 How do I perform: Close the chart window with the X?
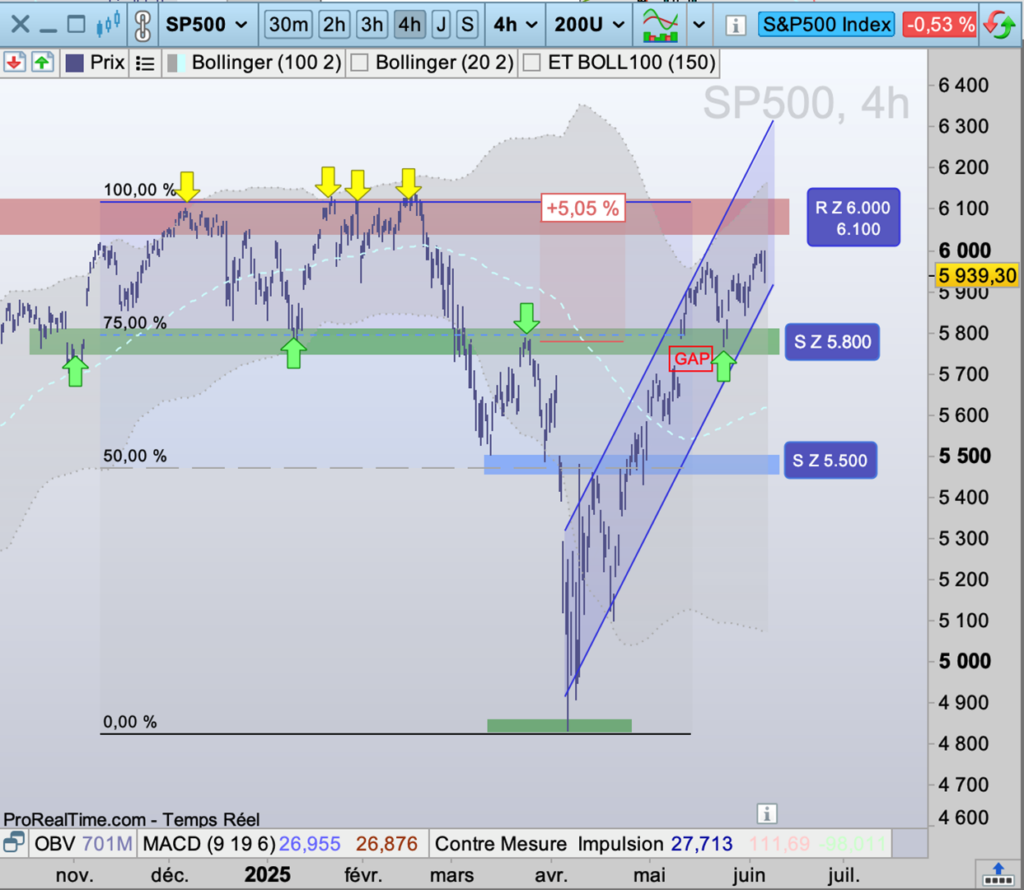(x=20, y=25)
